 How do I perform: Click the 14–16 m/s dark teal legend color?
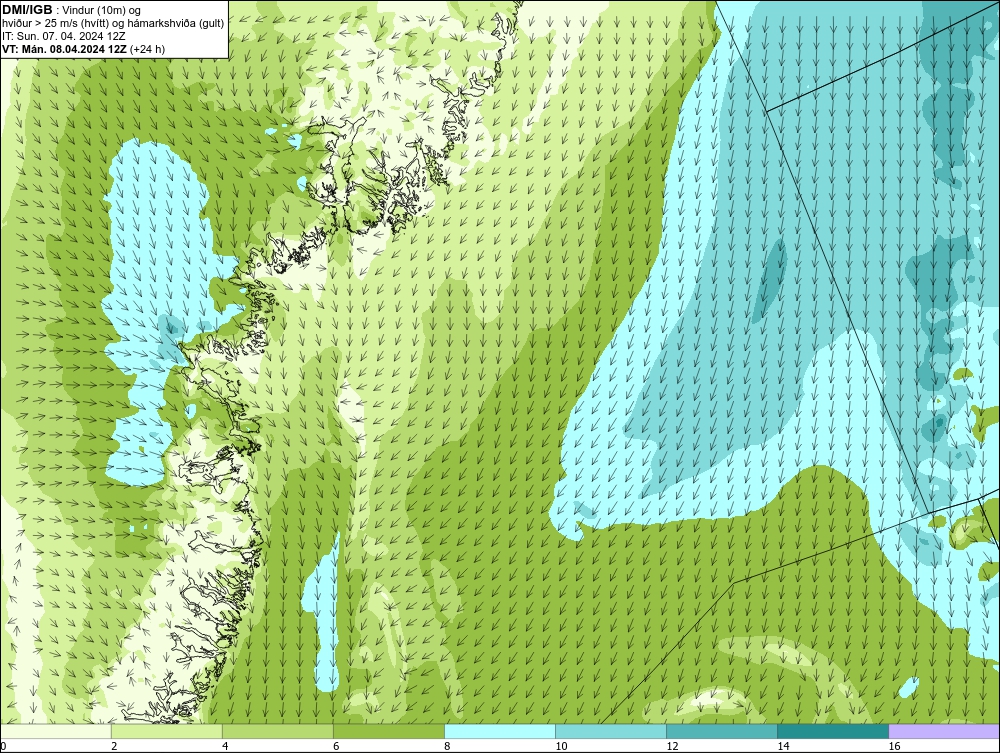tap(833, 731)
